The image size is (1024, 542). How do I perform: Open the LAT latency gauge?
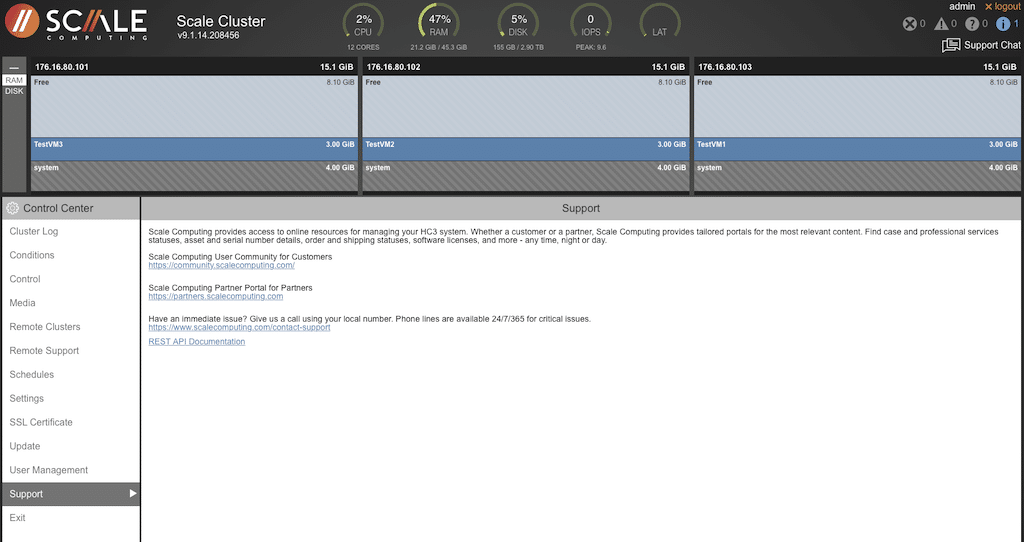coord(660,24)
